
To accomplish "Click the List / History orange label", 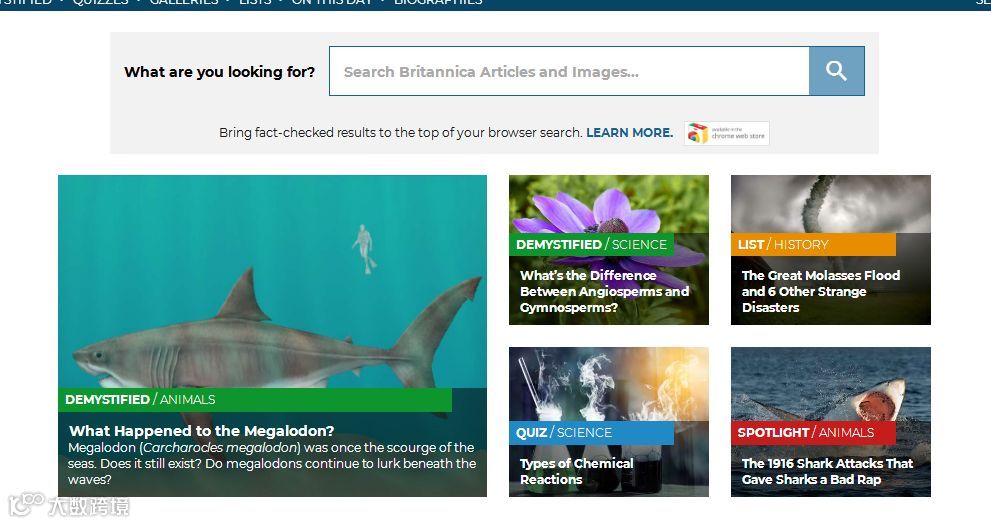I will (813, 245).
